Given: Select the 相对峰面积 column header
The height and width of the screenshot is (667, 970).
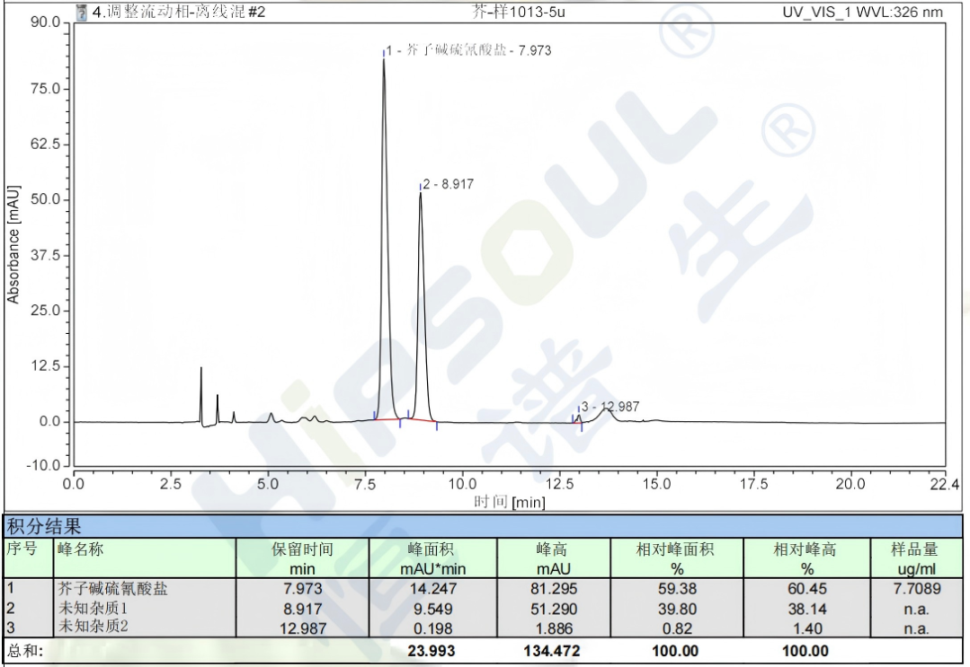Looking at the screenshot, I should click(x=677, y=549).
